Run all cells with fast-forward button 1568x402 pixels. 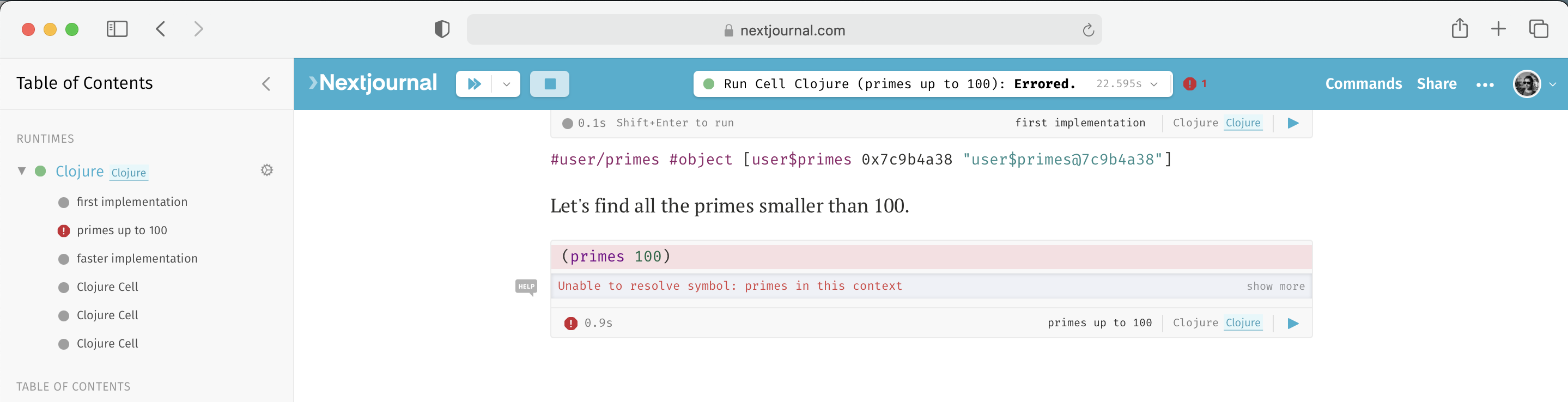[474, 84]
